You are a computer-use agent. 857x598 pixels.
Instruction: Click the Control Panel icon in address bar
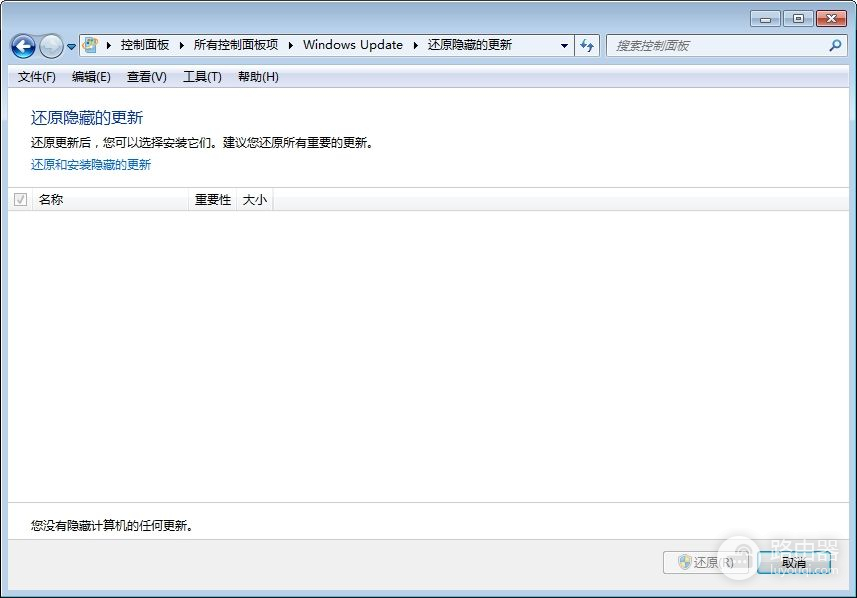pos(91,45)
